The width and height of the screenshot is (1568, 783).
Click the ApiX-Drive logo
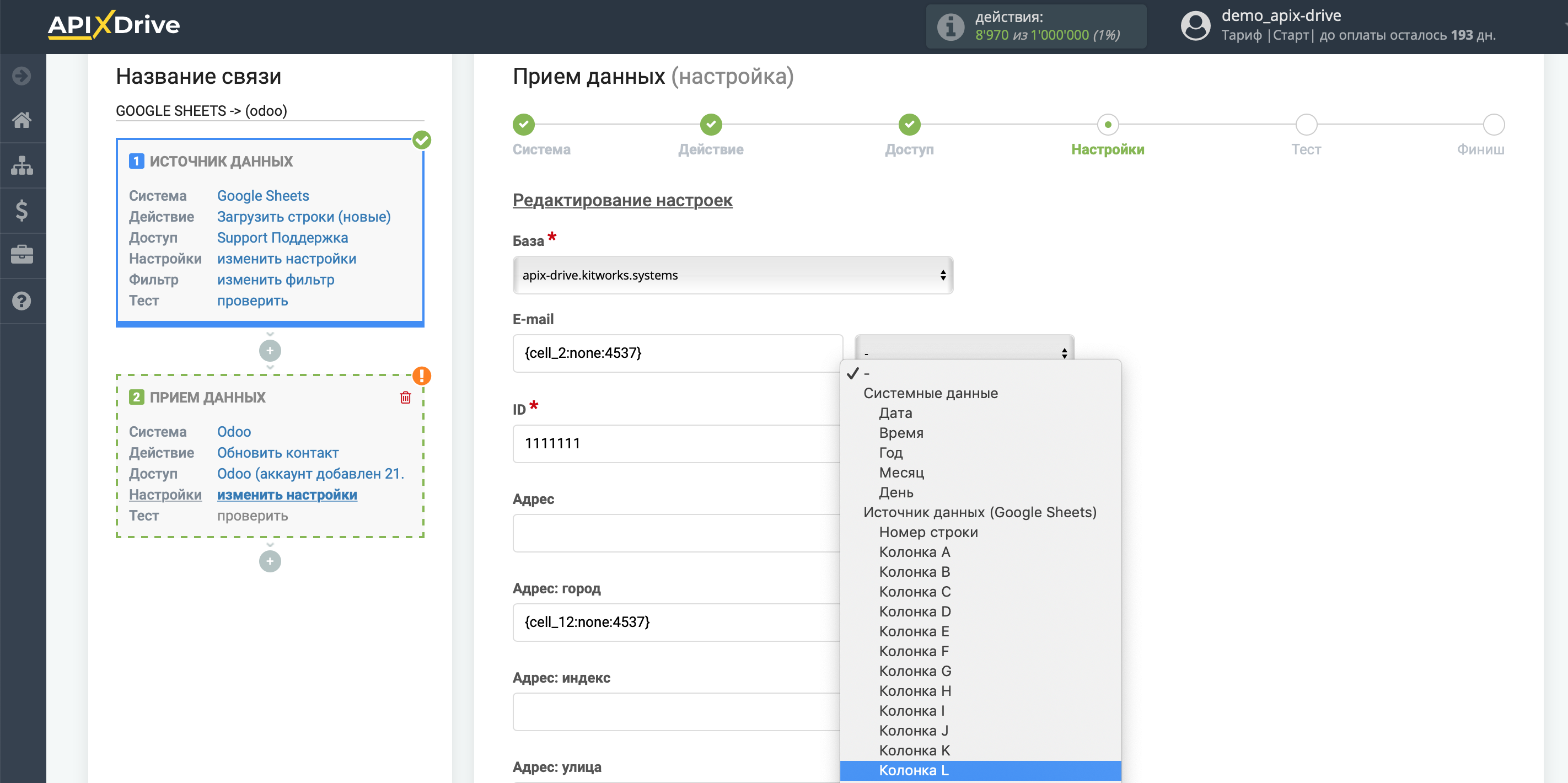114,25
